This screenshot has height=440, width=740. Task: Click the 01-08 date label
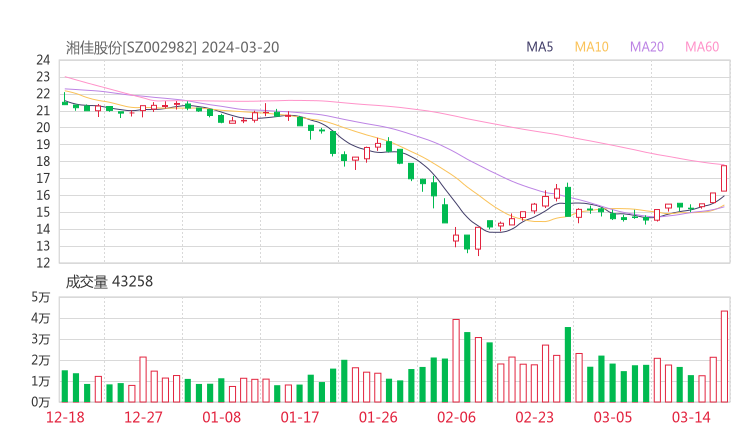tap(222, 417)
